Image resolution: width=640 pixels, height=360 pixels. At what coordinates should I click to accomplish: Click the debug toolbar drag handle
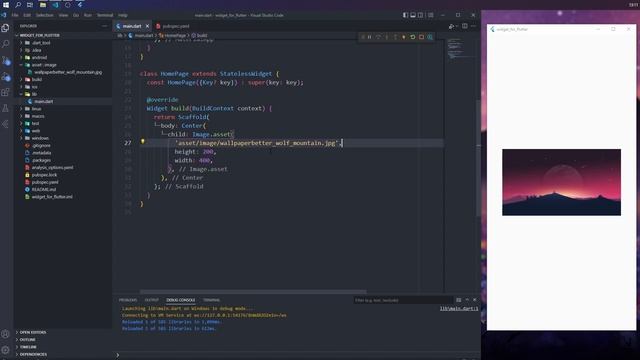click(362, 37)
